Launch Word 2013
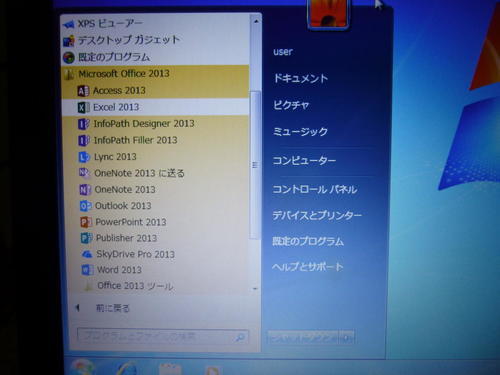The height and width of the screenshot is (375, 500). click(x=155, y=270)
